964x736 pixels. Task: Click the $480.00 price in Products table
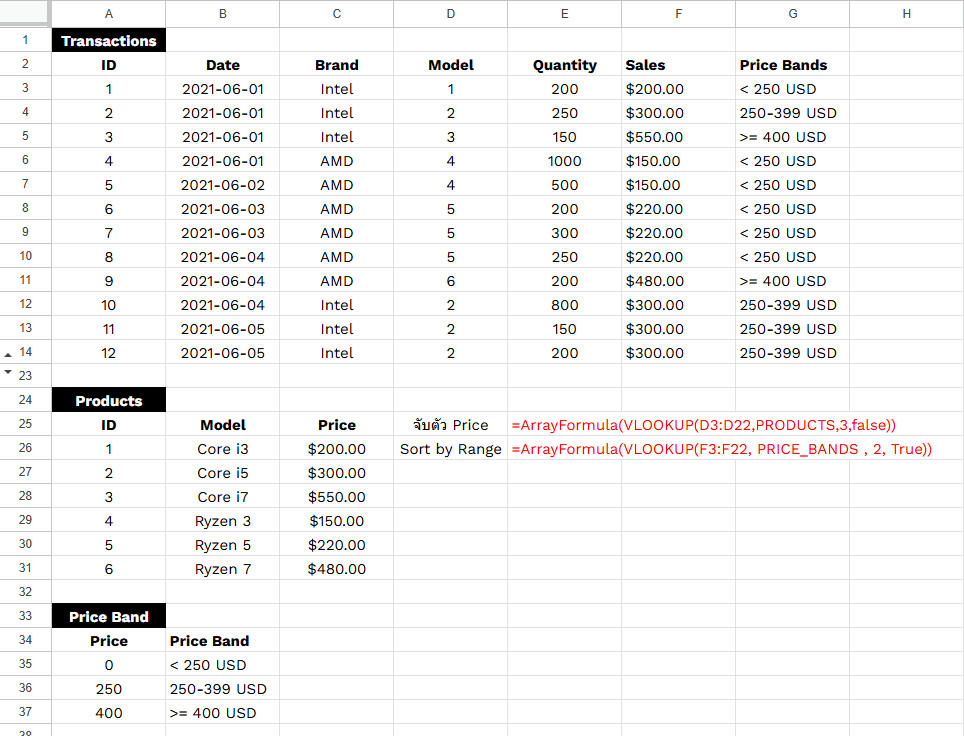(x=336, y=569)
